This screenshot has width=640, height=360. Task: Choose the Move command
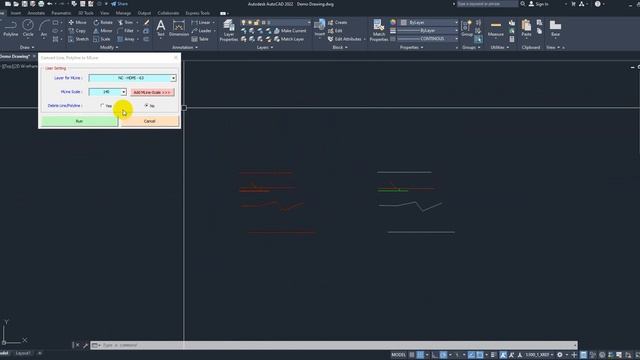coord(77,22)
